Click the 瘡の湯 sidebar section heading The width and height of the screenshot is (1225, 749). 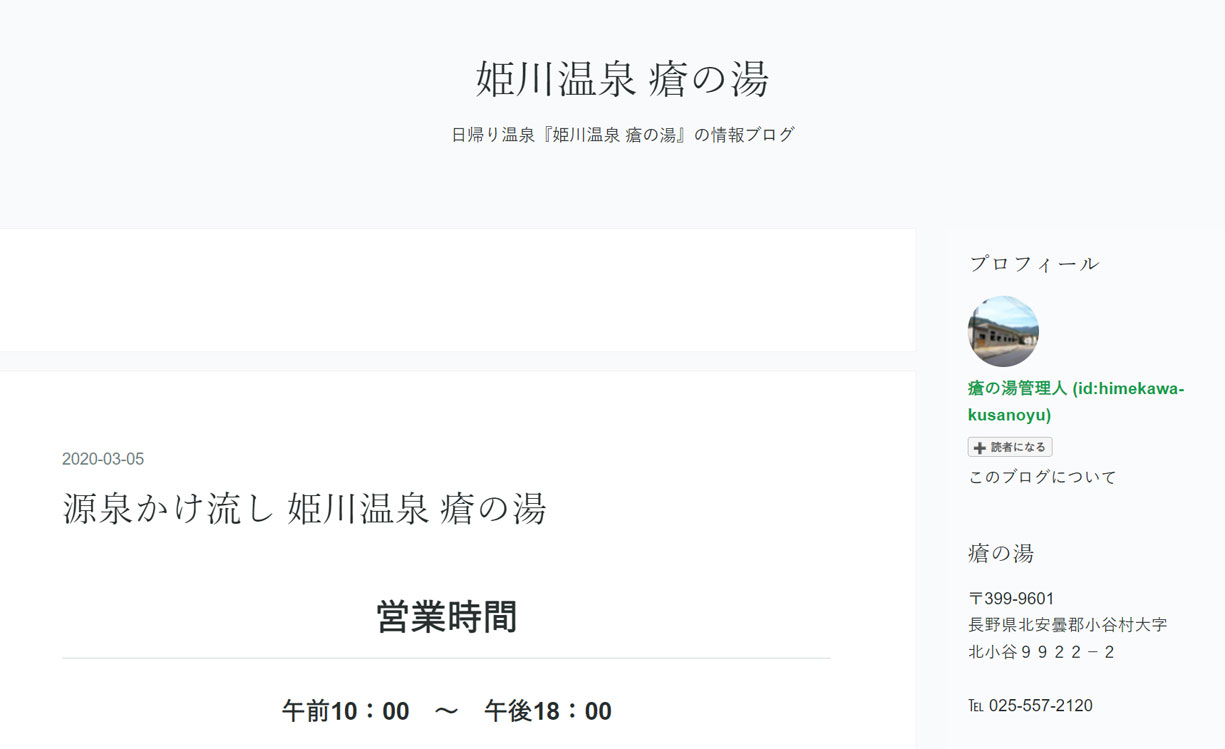click(1001, 553)
